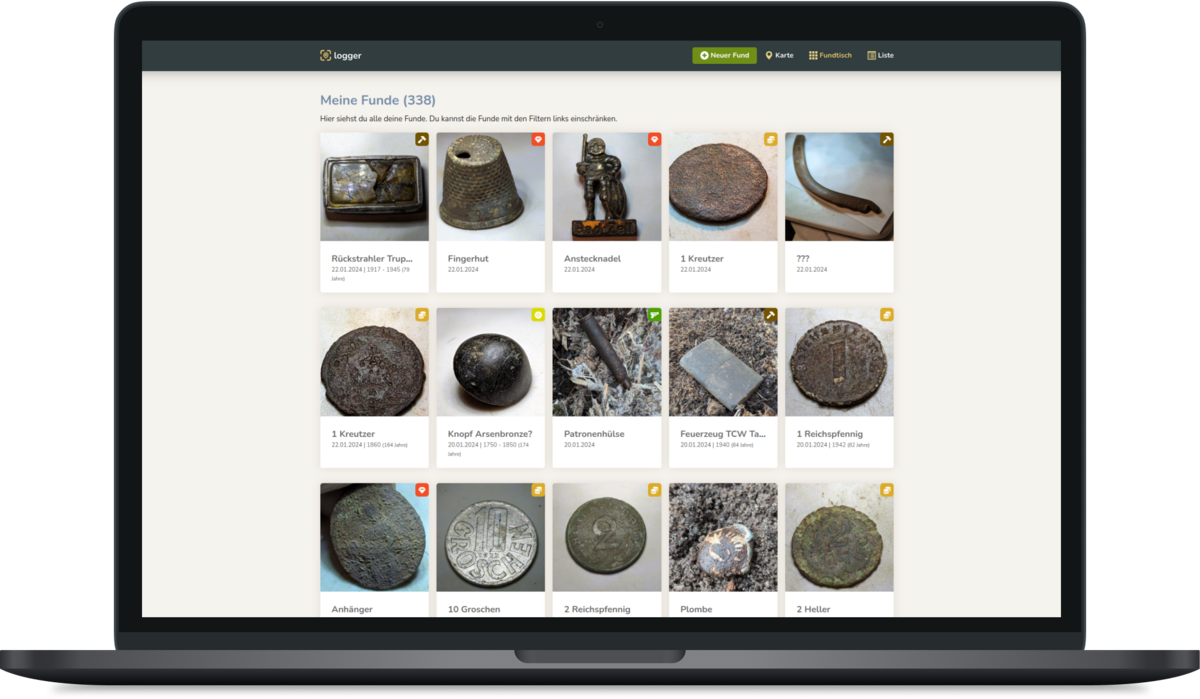Click the gem badge on Anstecknadel card
Screen dimensions: 1200x699
[x=654, y=140]
